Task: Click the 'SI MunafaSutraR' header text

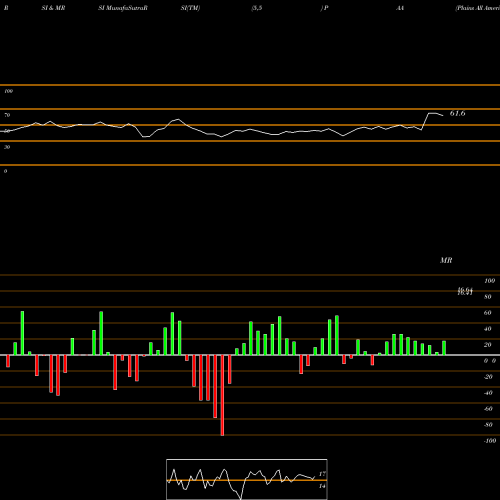Action: [123, 8]
